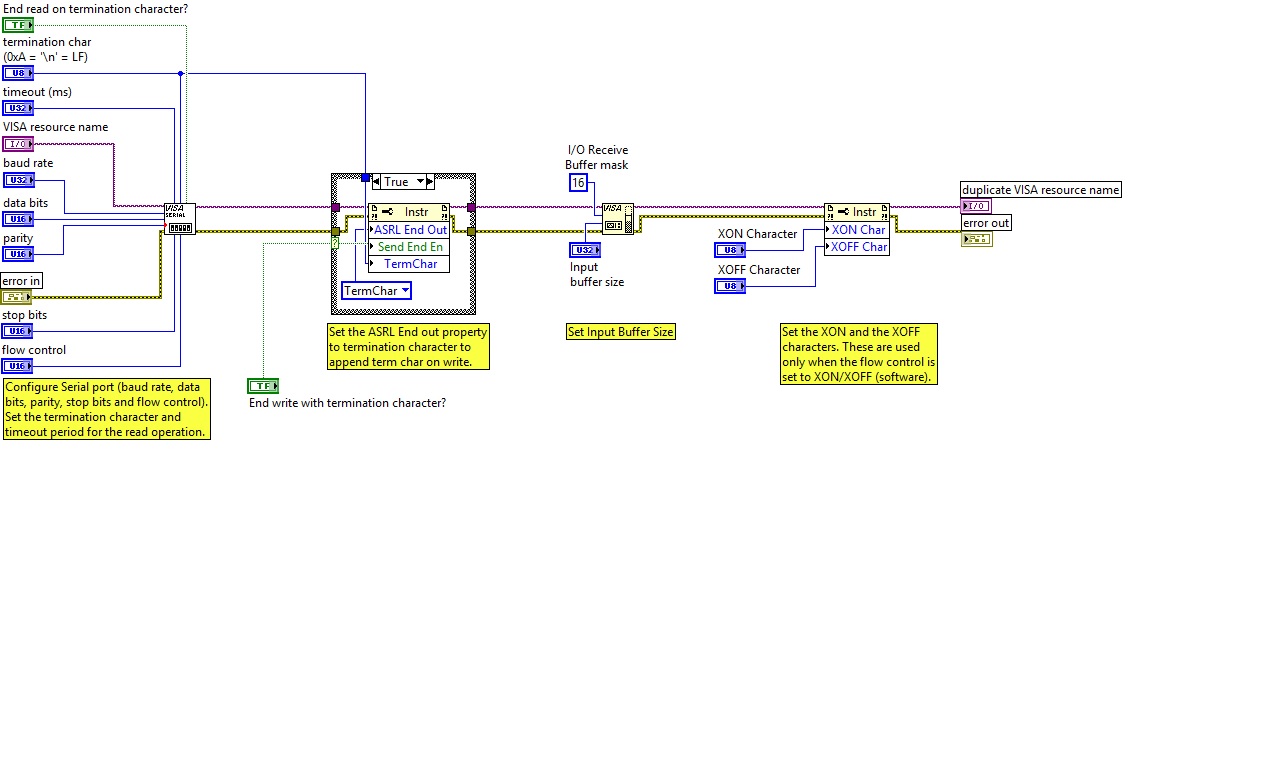Go to previous case with left arrow
This screenshot has width=1280, height=774.
point(375,182)
